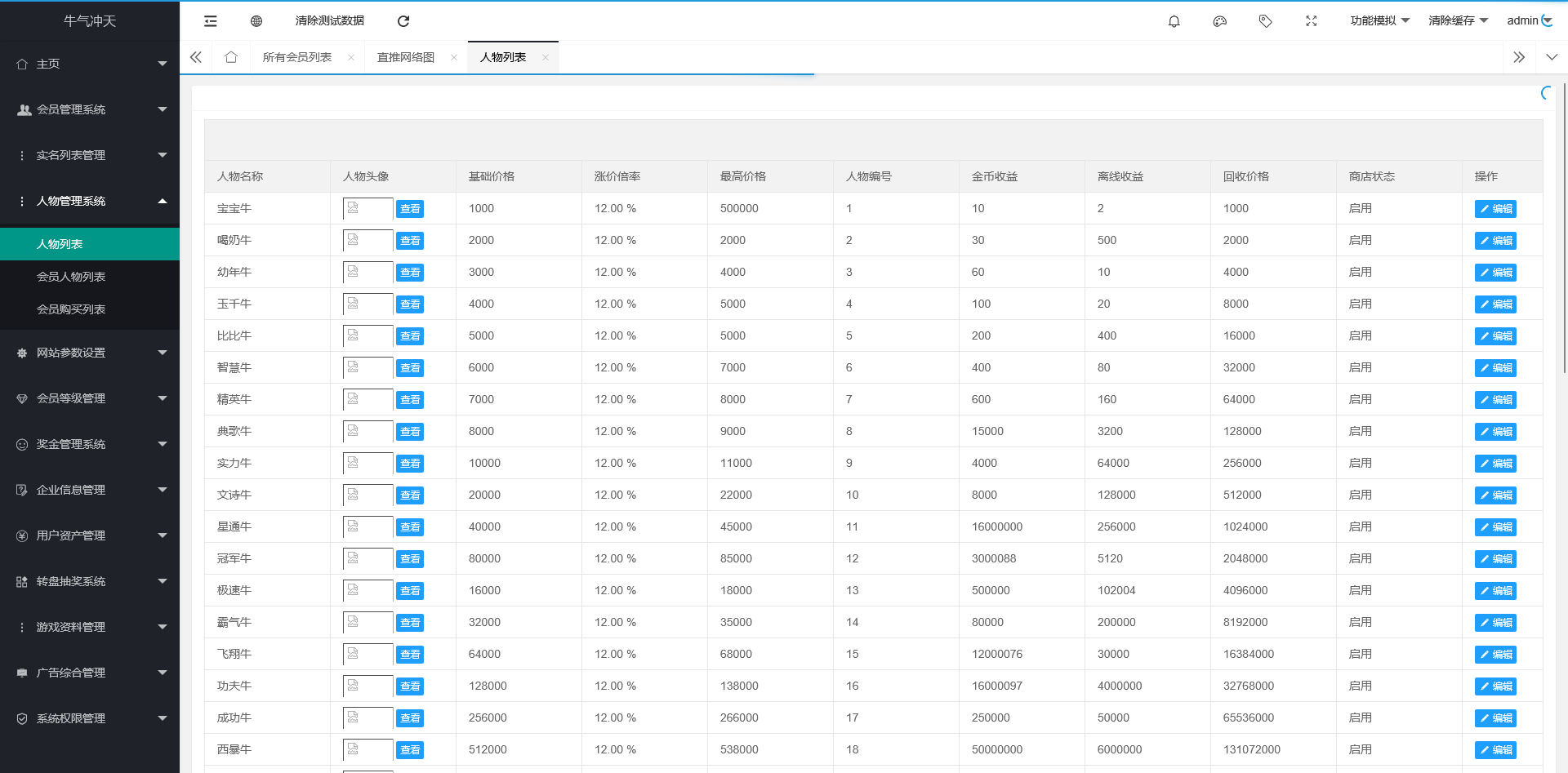The image size is (1568, 773).
Task: Close the 所有会员列表 tab
Action: pos(351,57)
